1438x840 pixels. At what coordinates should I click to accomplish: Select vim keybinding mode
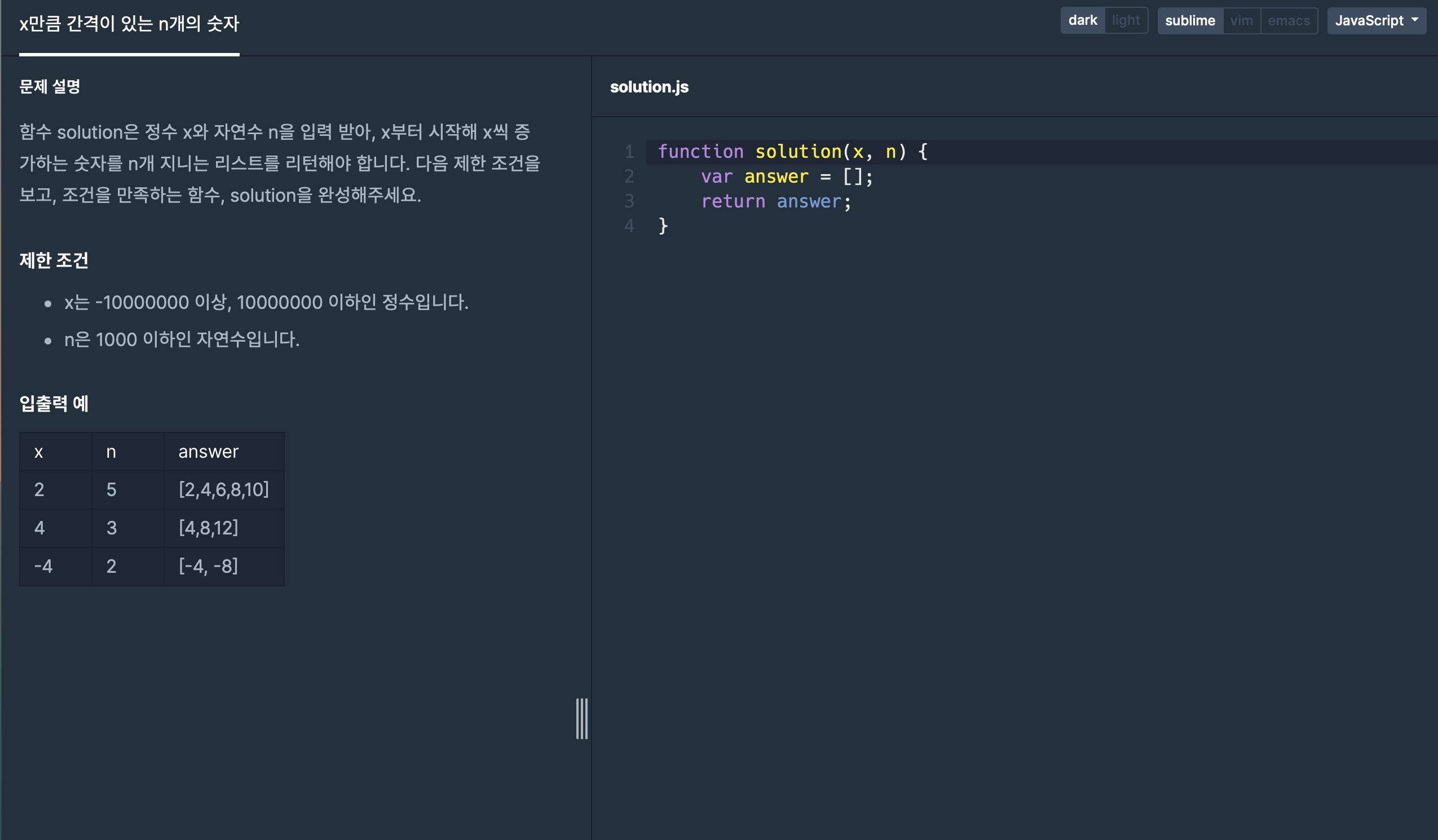coord(1241,20)
